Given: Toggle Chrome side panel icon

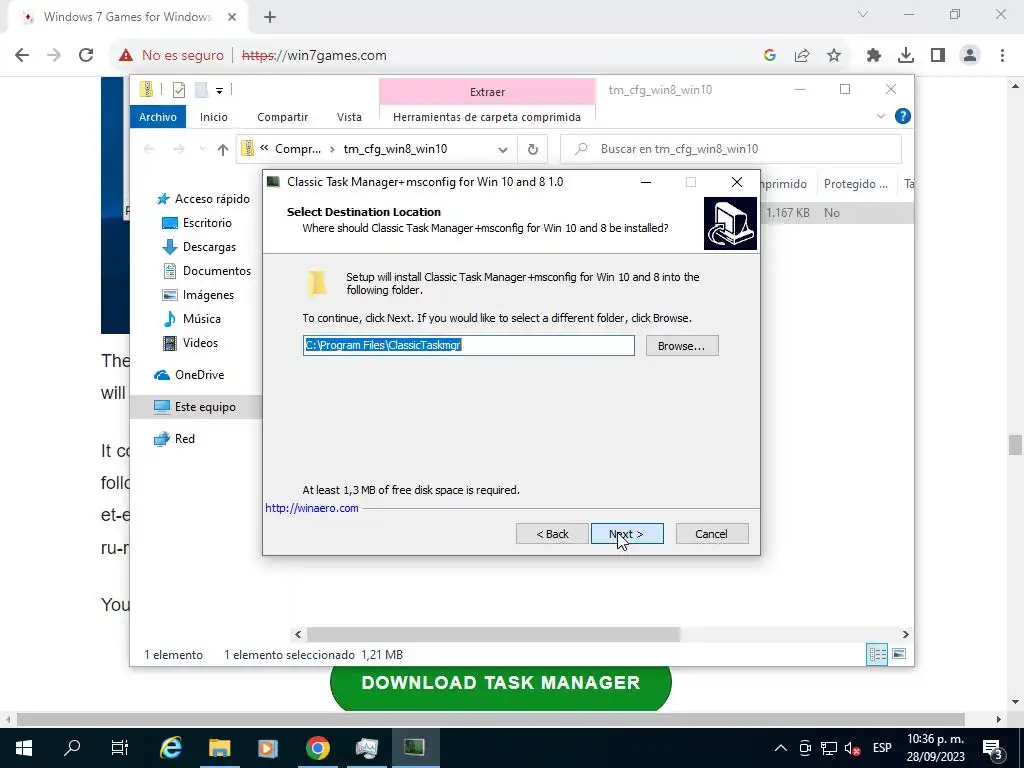Looking at the screenshot, I should [938, 56].
